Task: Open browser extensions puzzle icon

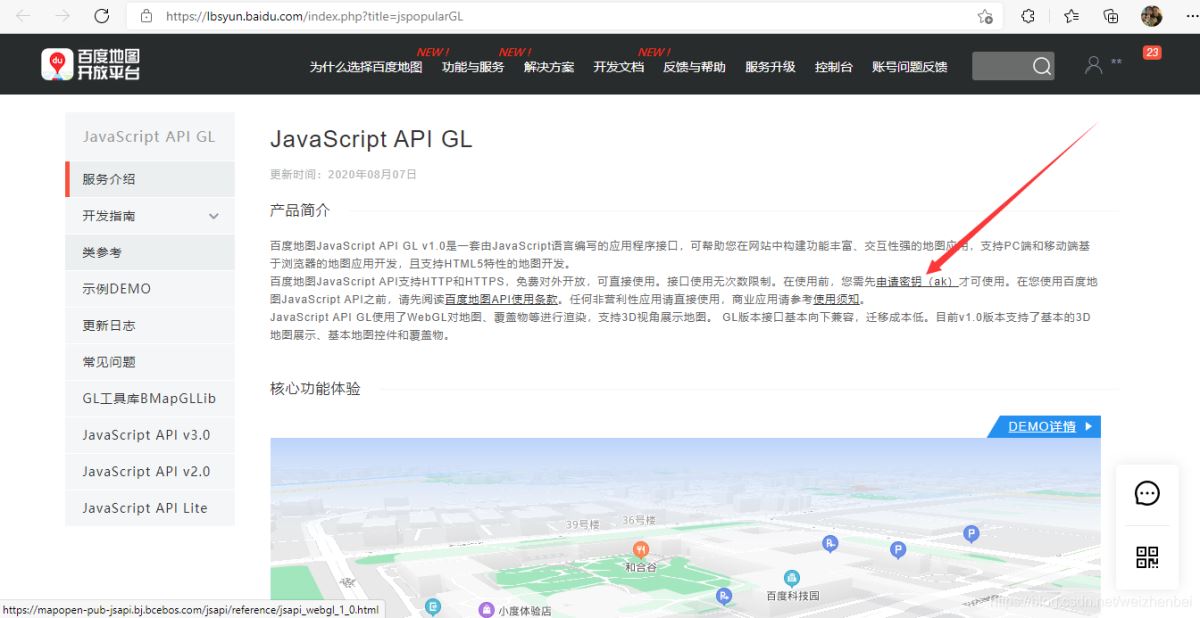Action: click(1028, 16)
